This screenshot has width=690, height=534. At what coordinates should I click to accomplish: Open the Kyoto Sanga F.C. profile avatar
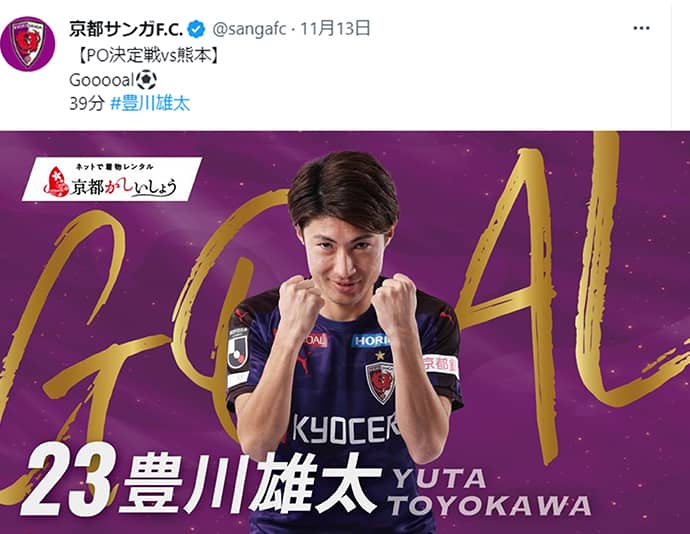pos(28,44)
